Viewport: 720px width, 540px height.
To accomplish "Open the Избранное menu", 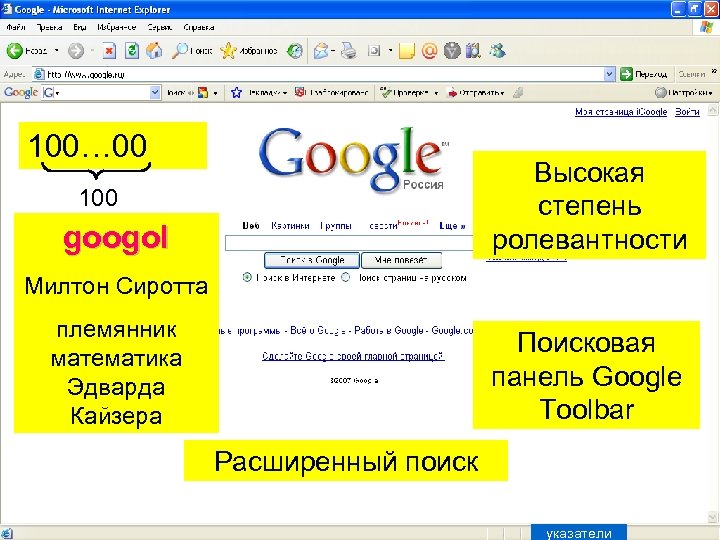I will click(117, 27).
